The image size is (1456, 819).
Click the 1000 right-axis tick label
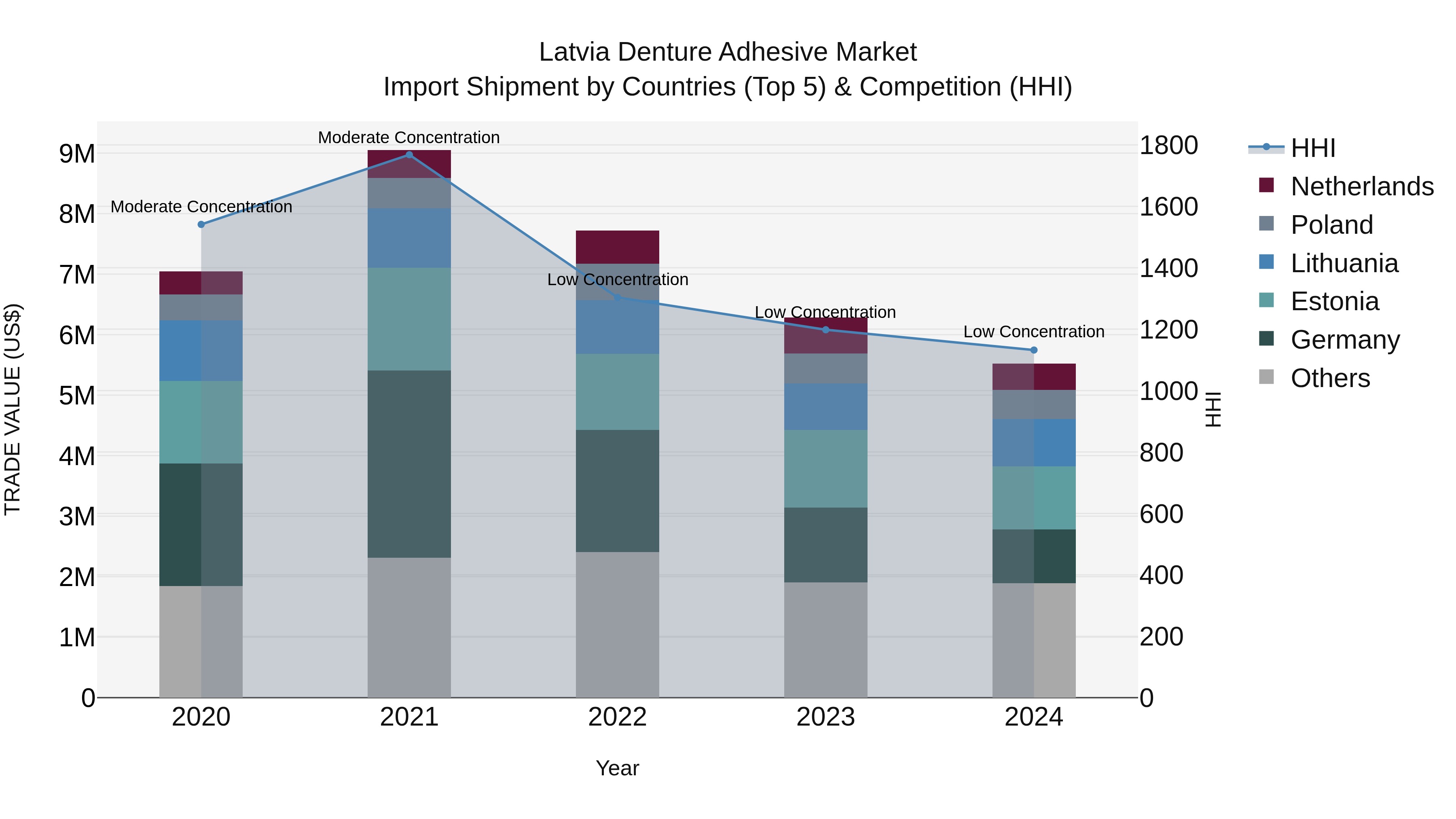click(1169, 391)
